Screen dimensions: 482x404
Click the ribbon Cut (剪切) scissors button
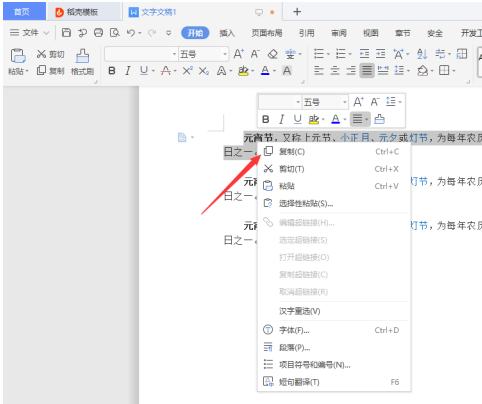[50, 54]
